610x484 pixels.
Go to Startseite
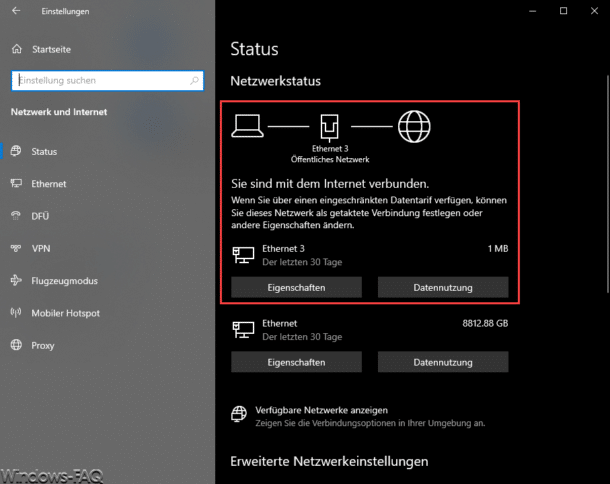click(x=51, y=49)
